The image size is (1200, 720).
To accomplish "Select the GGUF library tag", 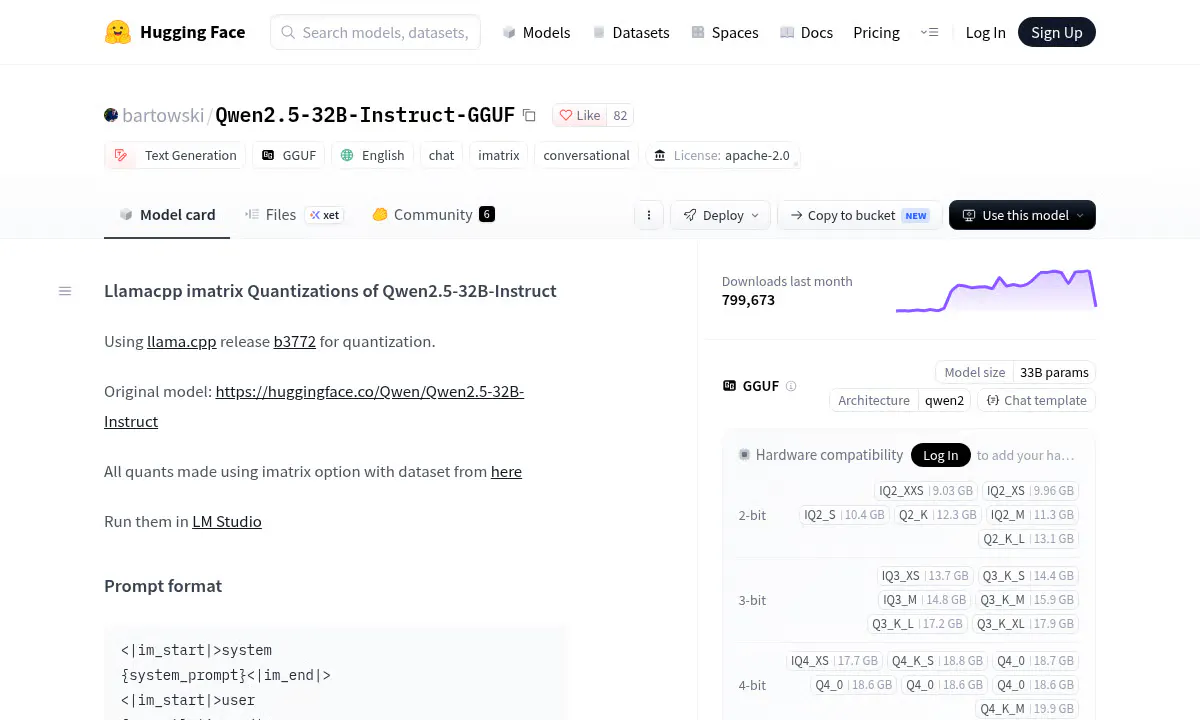I will click(x=289, y=155).
